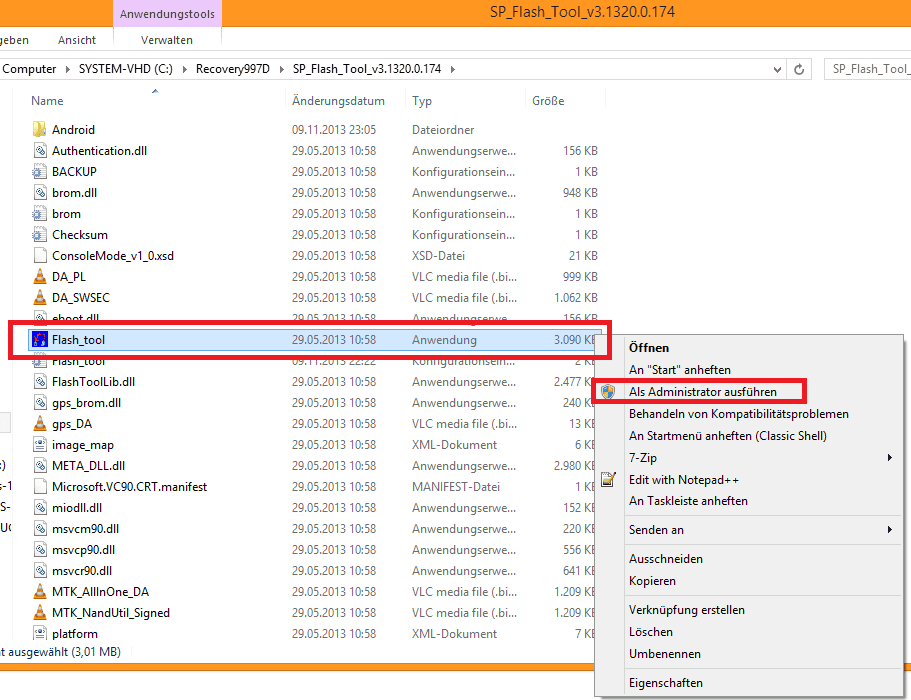This screenshot has width=911, height=700.
Task: Click the DA_PL VLC cone icon
Action: 40,277
